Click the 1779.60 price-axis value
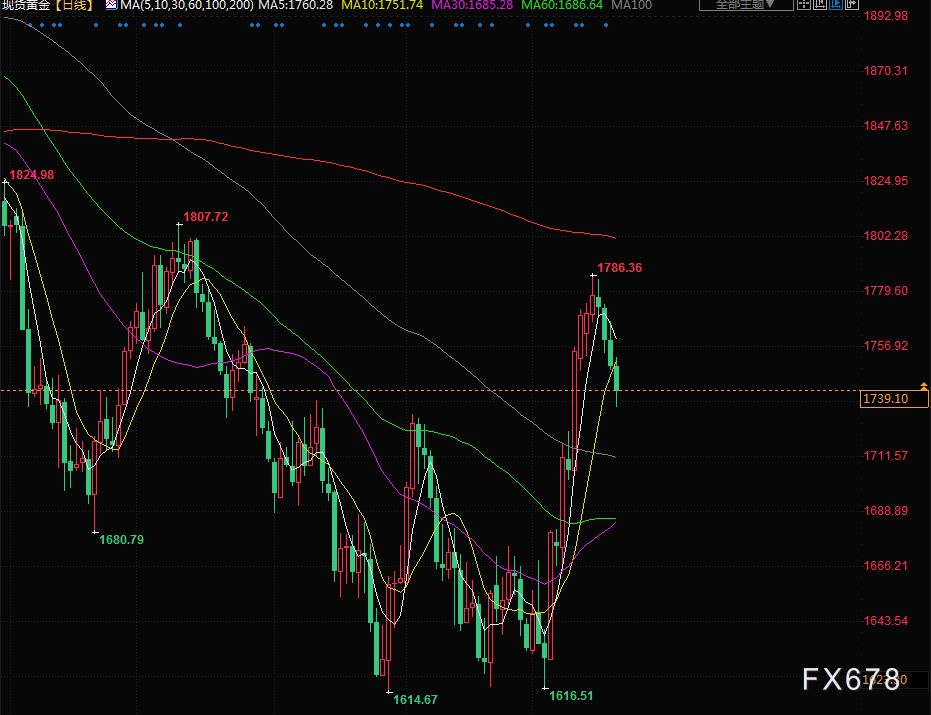Viewport: 931px width, 715px height. click(x=885, y=291)
